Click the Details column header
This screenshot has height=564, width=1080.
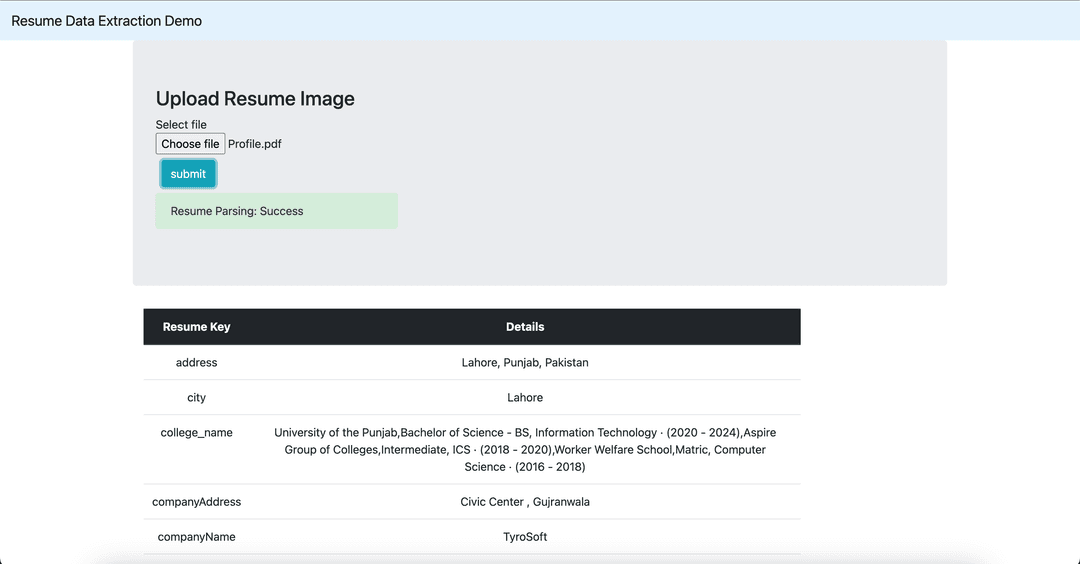(525, 326)
